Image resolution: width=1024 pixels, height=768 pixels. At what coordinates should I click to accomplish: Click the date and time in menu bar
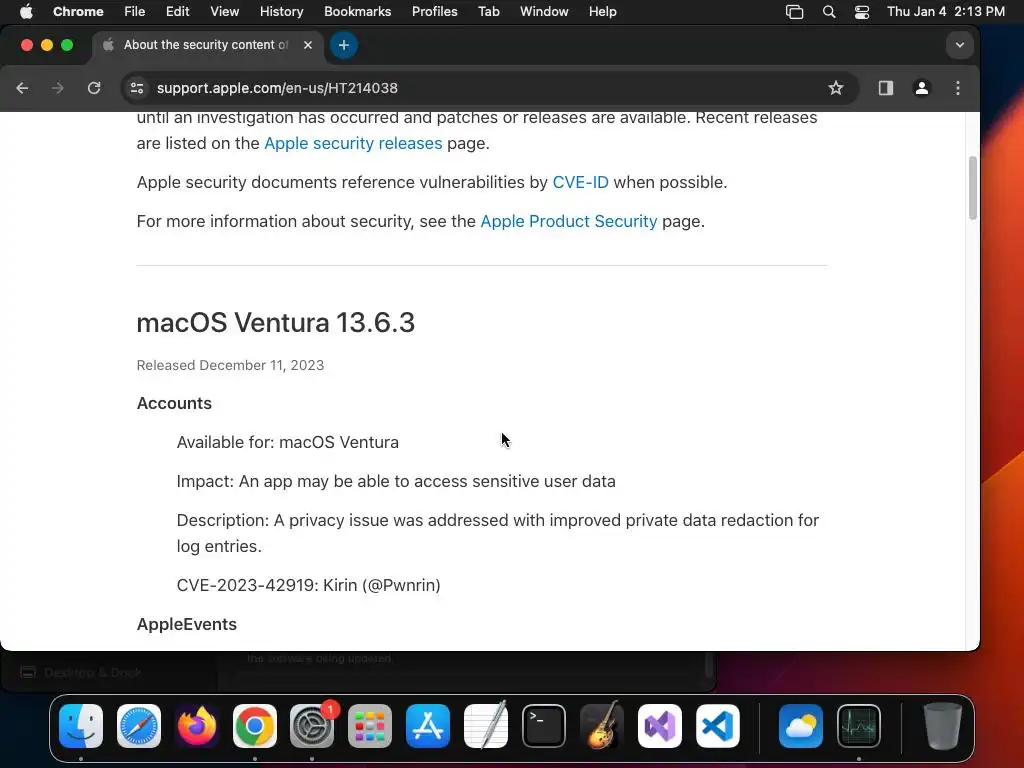[946, 12]
